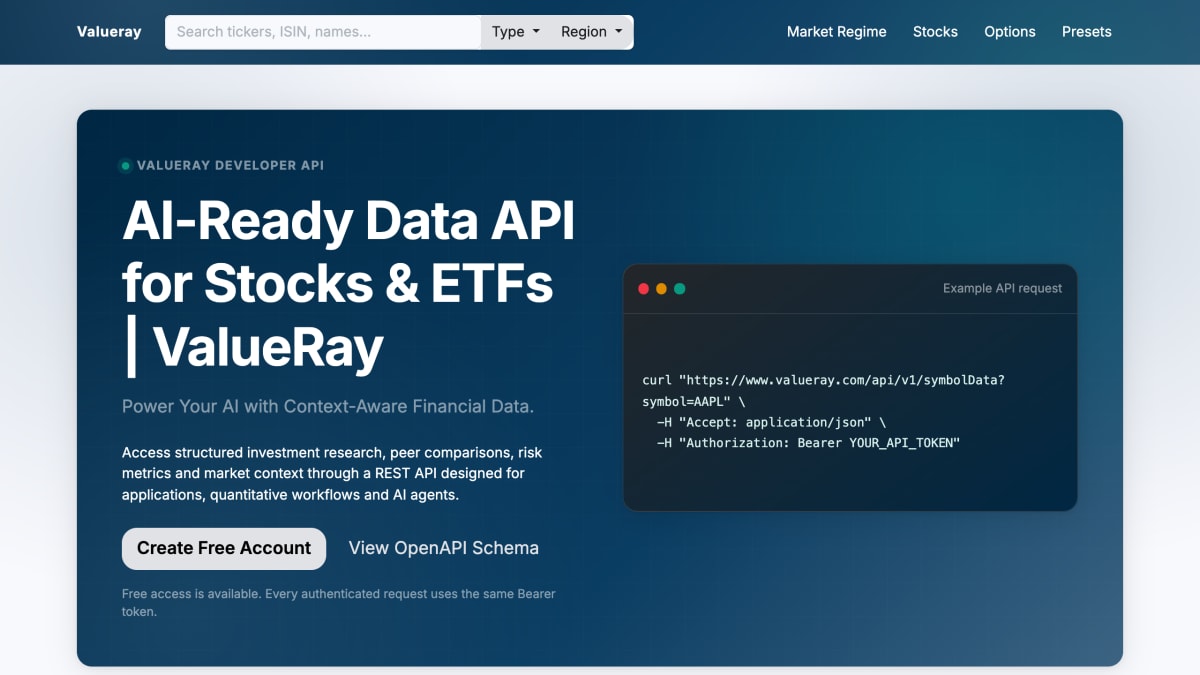The width and height of the screenshot is (1200, 675).
Task: Open the View OpenAPI Schema link
Action: 444,548
